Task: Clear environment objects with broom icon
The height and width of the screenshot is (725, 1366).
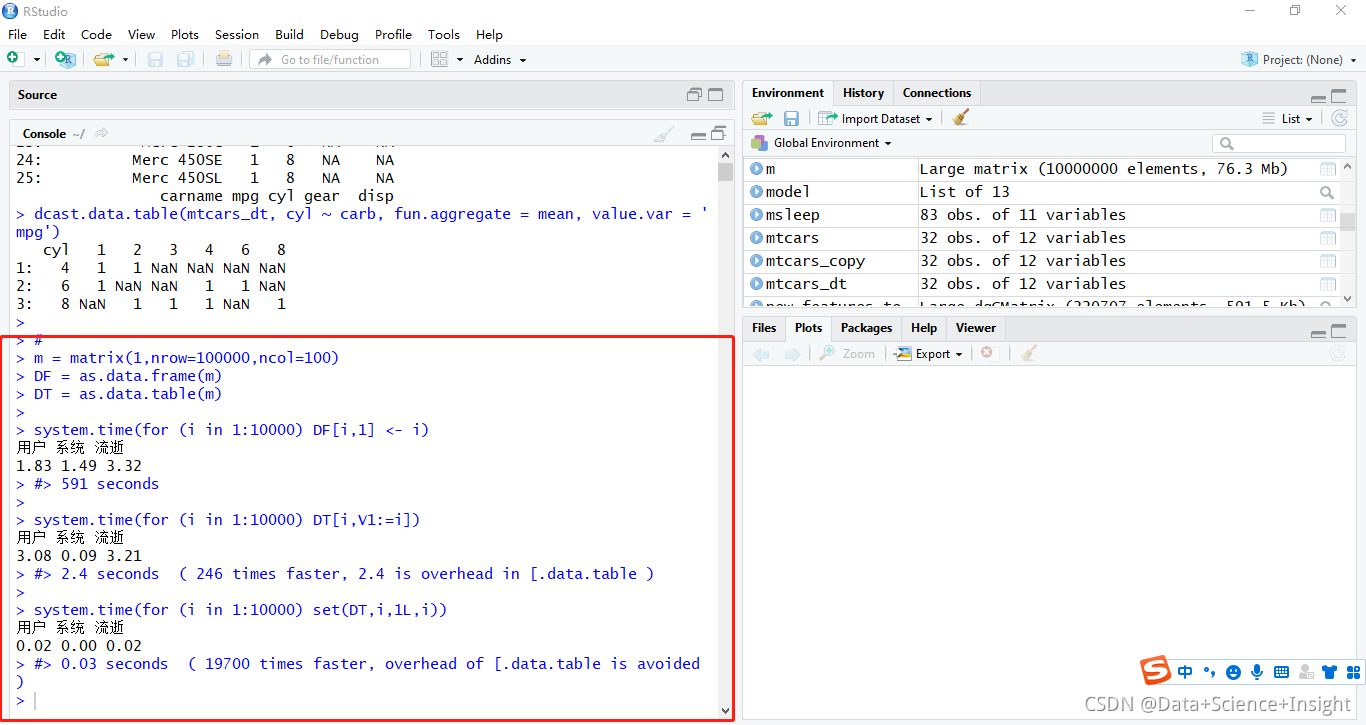Action: pos(961,118)
